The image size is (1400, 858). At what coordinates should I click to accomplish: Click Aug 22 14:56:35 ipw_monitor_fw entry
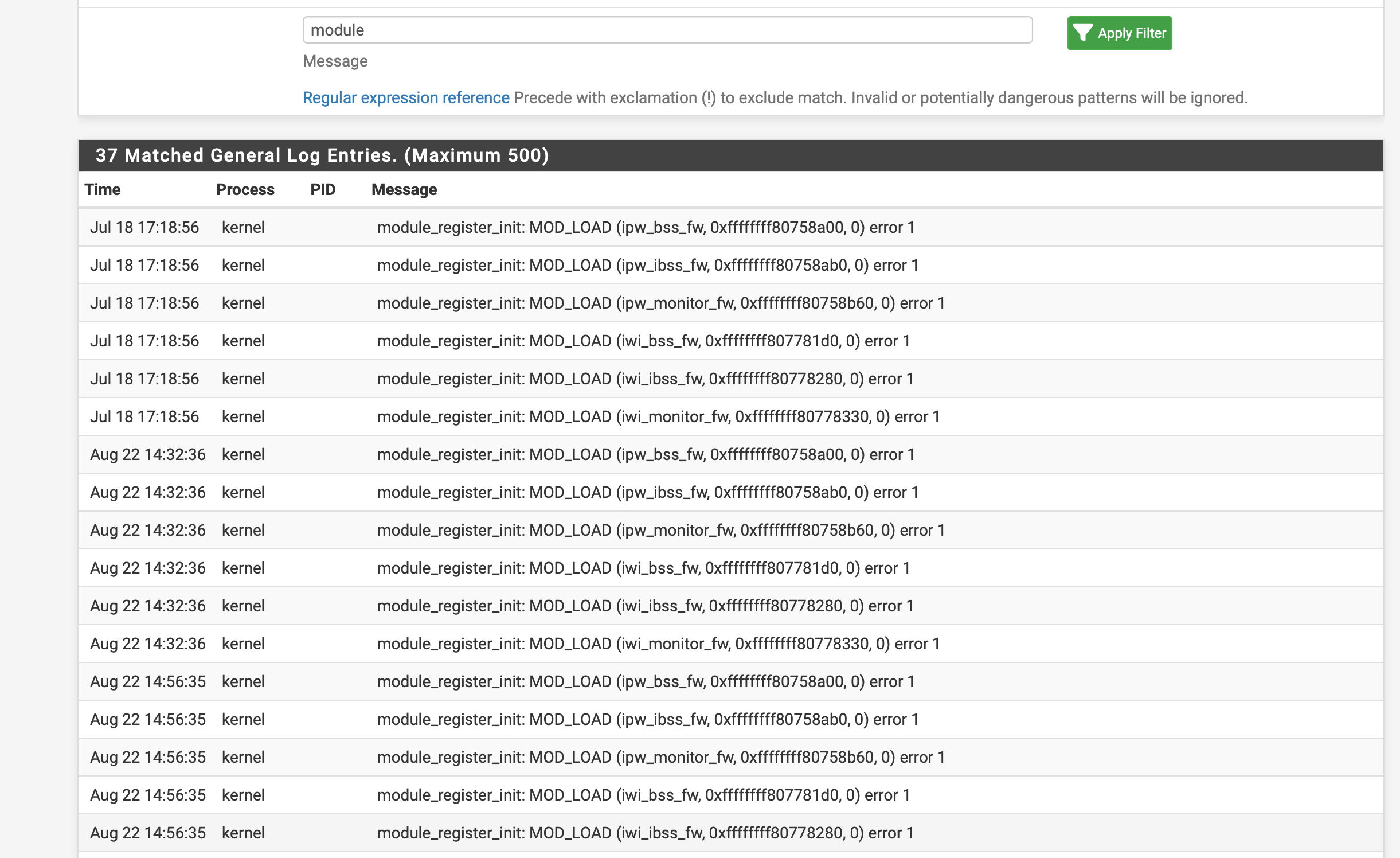[660, 758]
